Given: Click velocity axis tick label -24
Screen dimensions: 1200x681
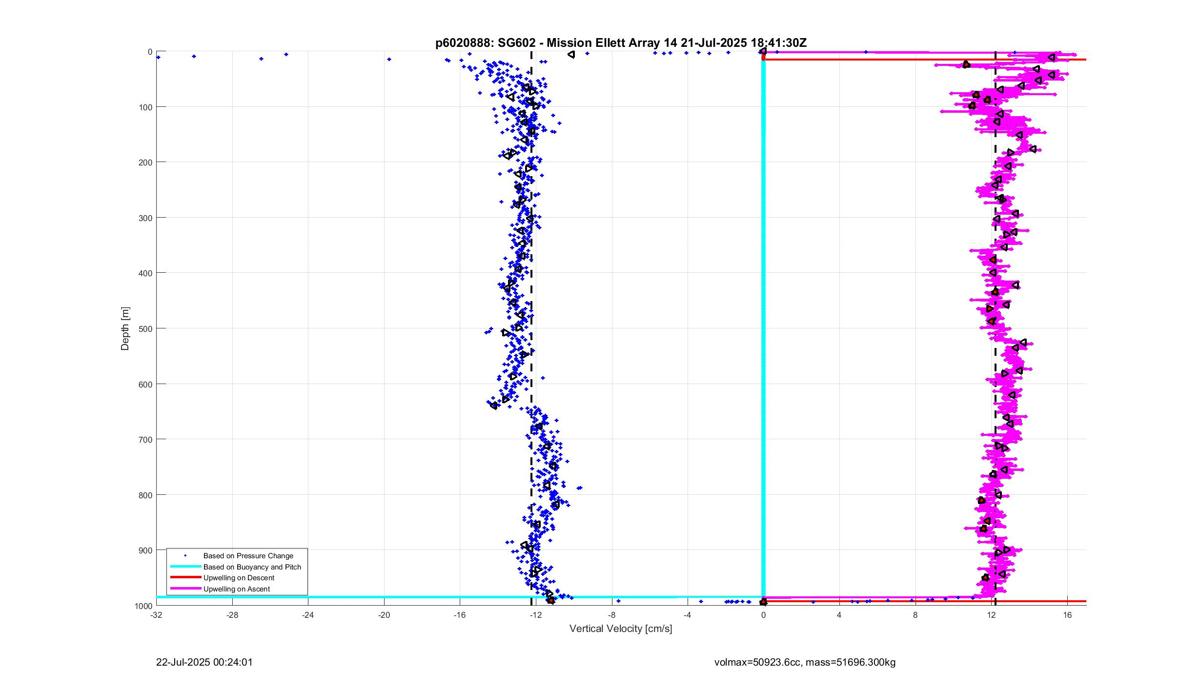Looking at the screenshot, I should point(308,616).
